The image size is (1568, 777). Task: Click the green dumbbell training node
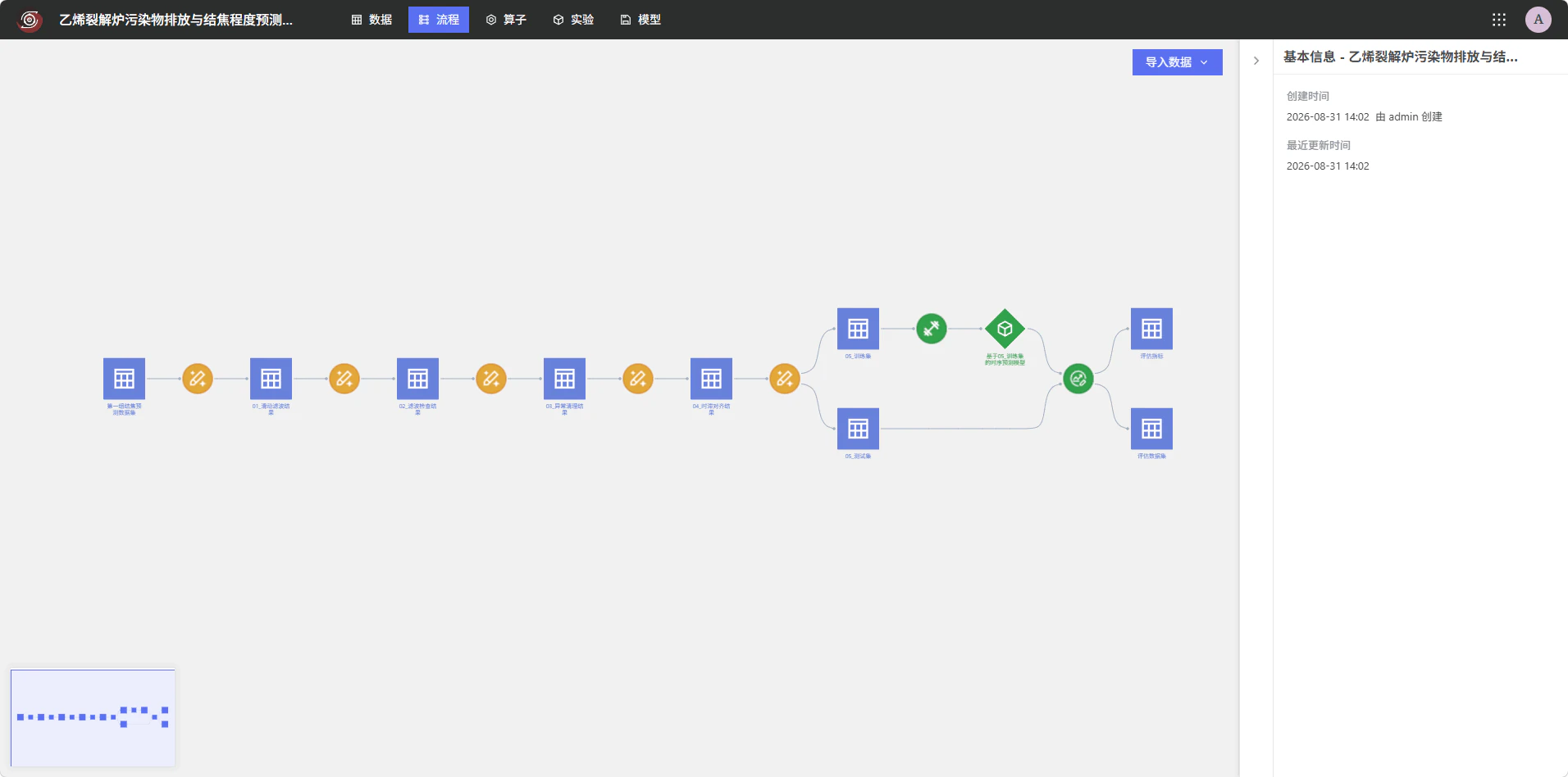(932, 329)
